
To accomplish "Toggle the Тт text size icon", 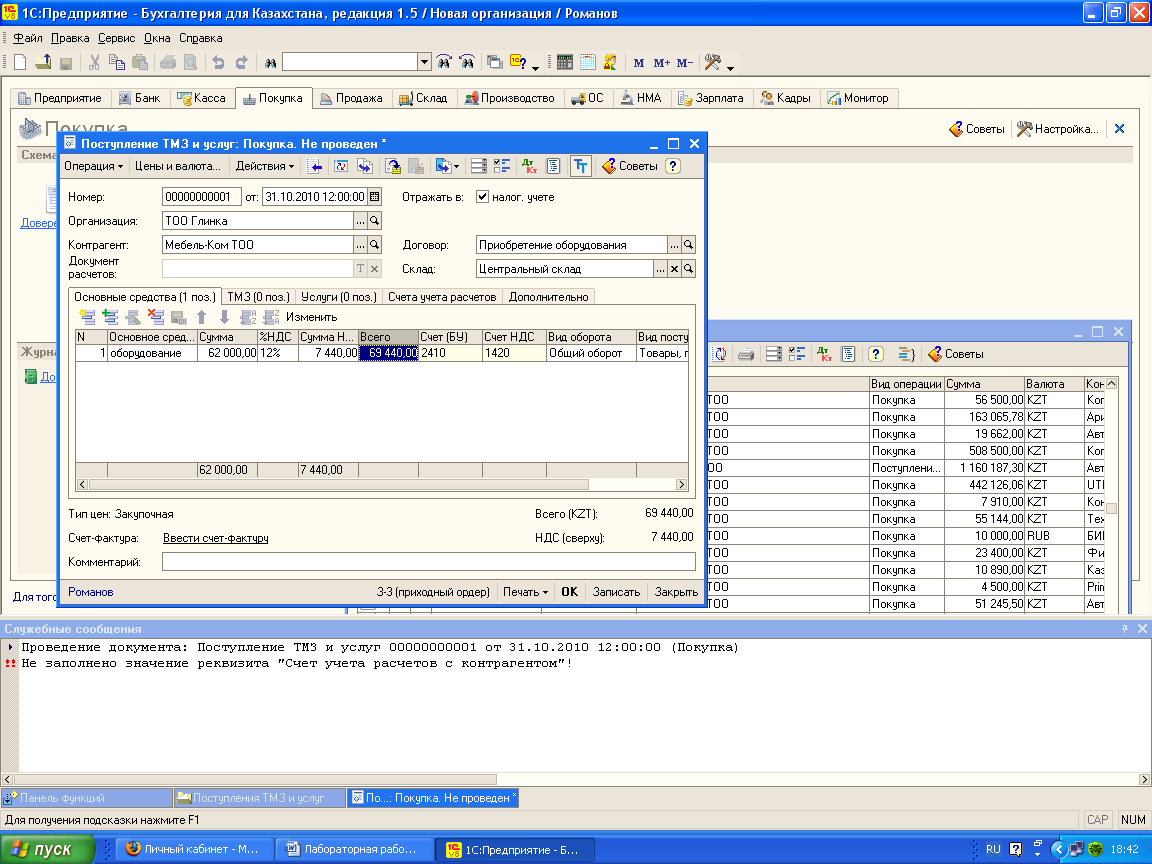I will coord(580,166).
